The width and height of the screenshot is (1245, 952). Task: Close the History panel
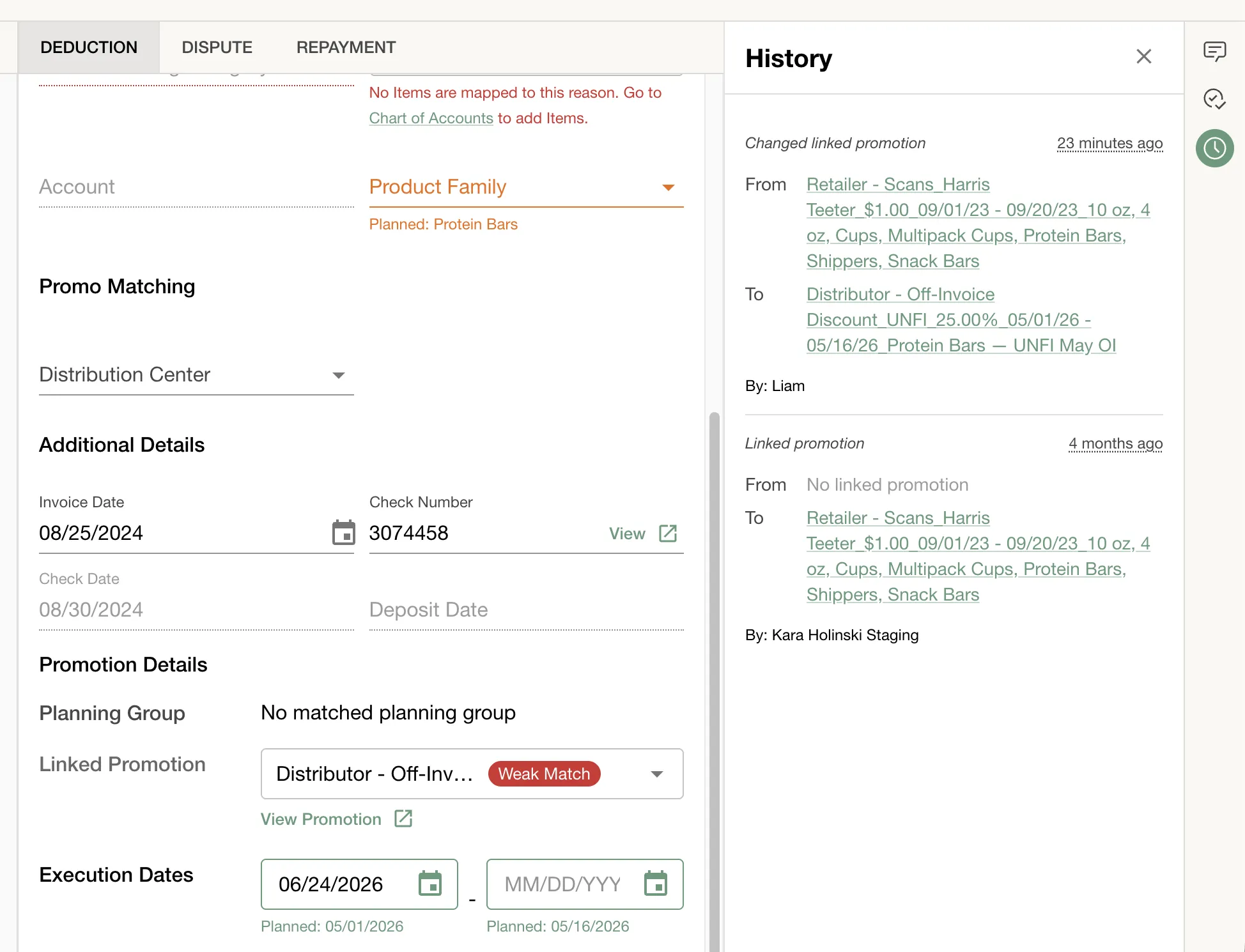click(1143, 57)
